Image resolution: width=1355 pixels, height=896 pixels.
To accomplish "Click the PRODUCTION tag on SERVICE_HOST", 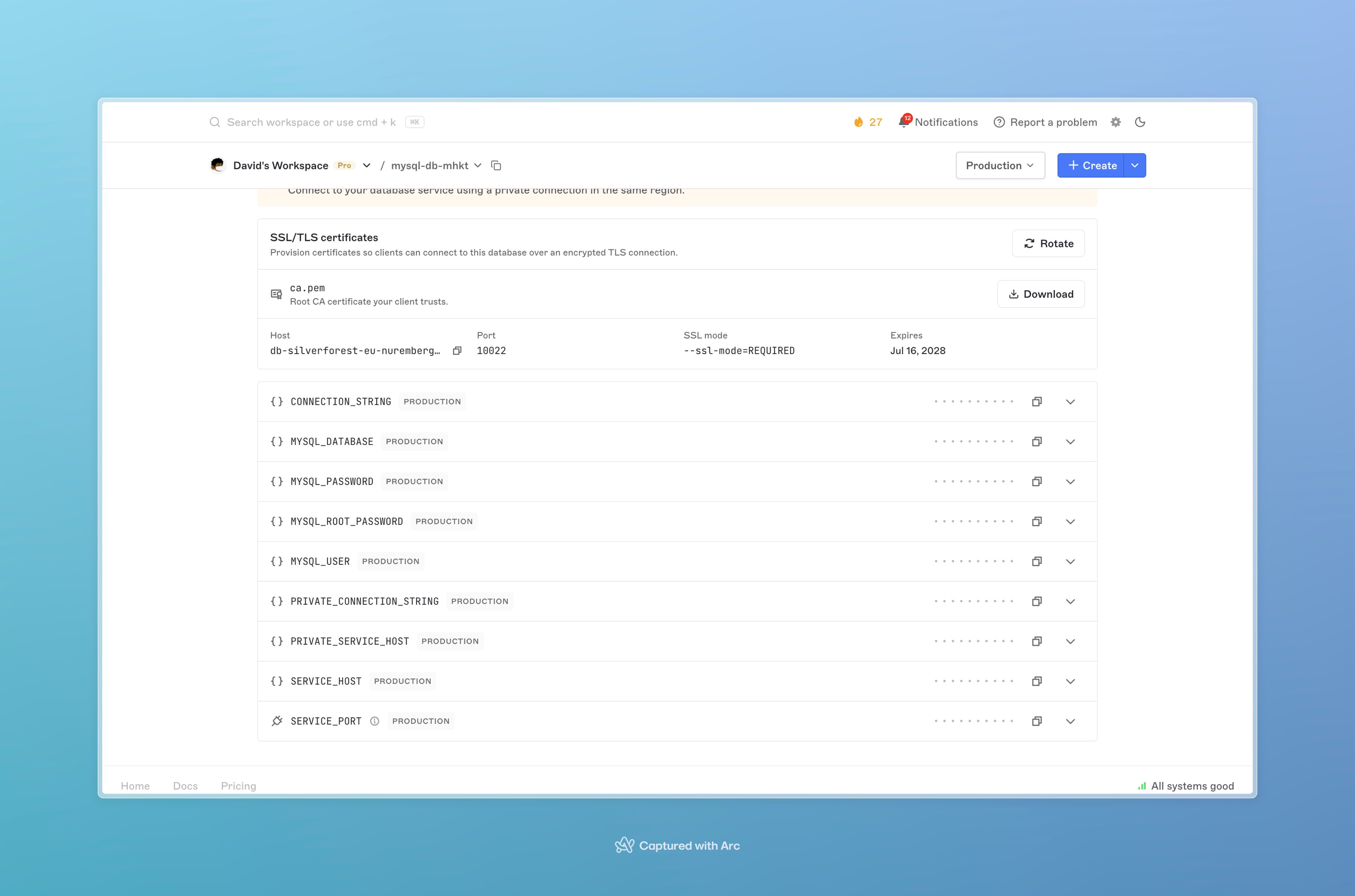I will click(x=402, y=681).
